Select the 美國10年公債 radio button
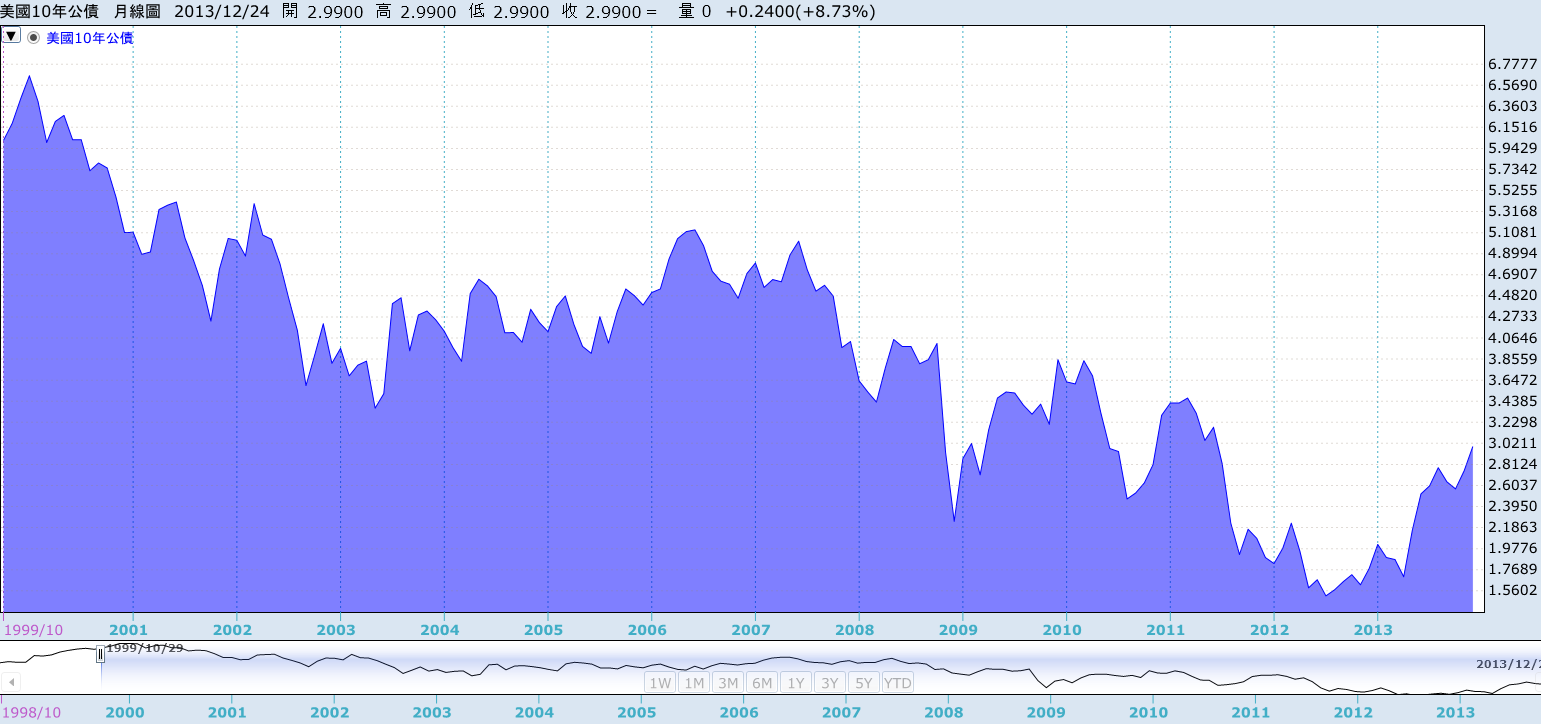 pyautogui.click(x=33, y=37)
